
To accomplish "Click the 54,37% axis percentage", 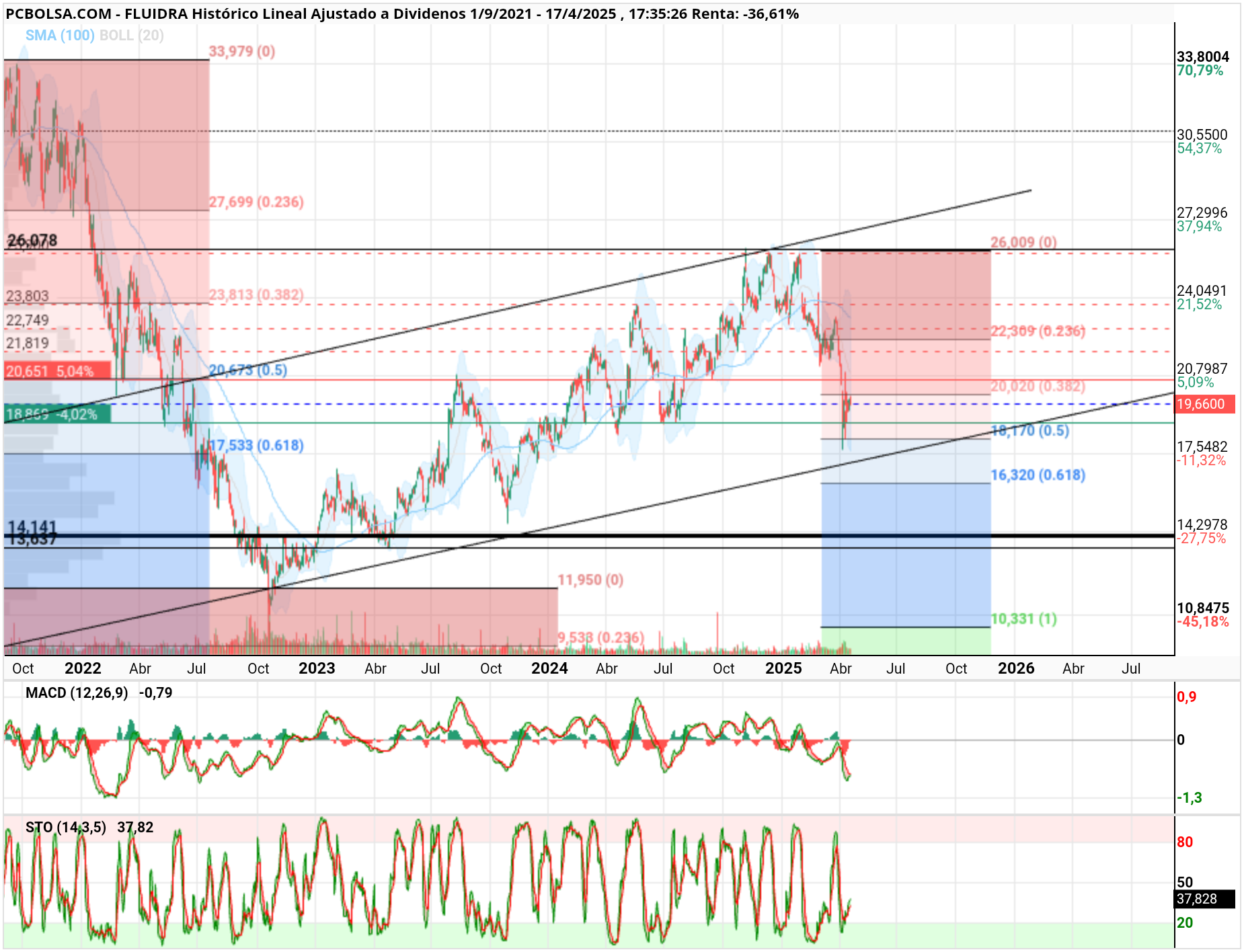I will 1200,148.
